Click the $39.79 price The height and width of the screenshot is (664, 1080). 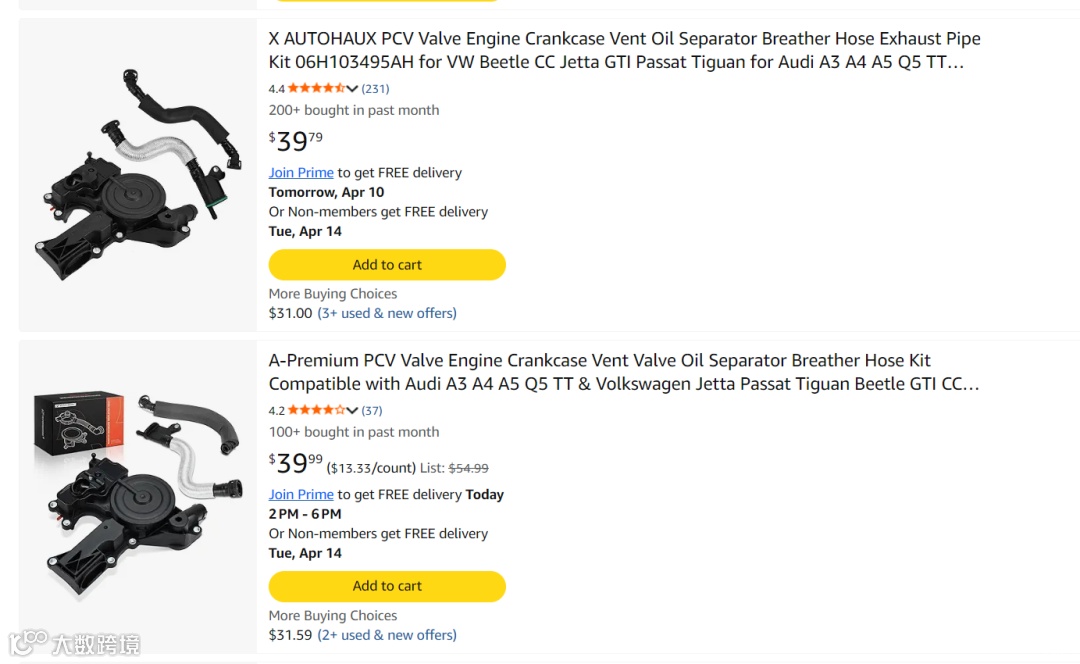pos(296,141)
